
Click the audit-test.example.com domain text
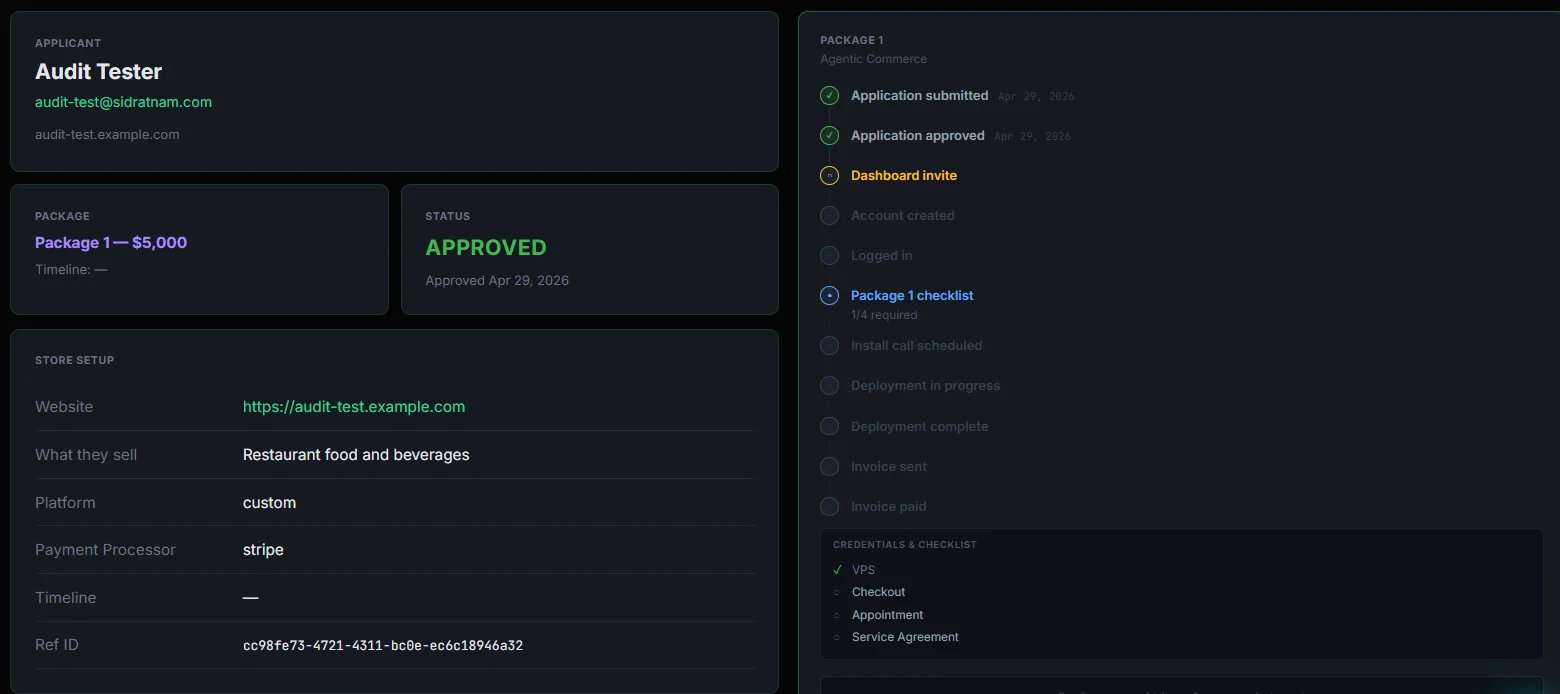[x=107, y=134]
